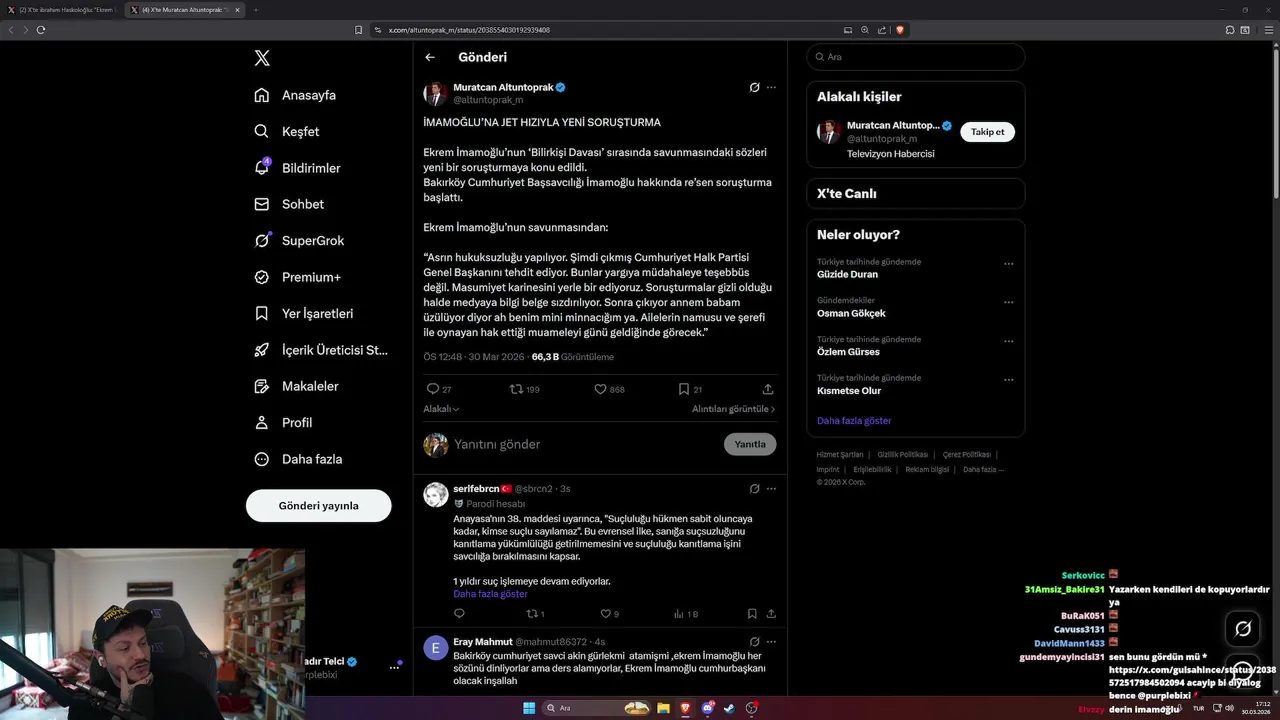Click reply icon on serifebrcn post
Viewport: 1280px width, 720px height.
(x=459, y=614)
